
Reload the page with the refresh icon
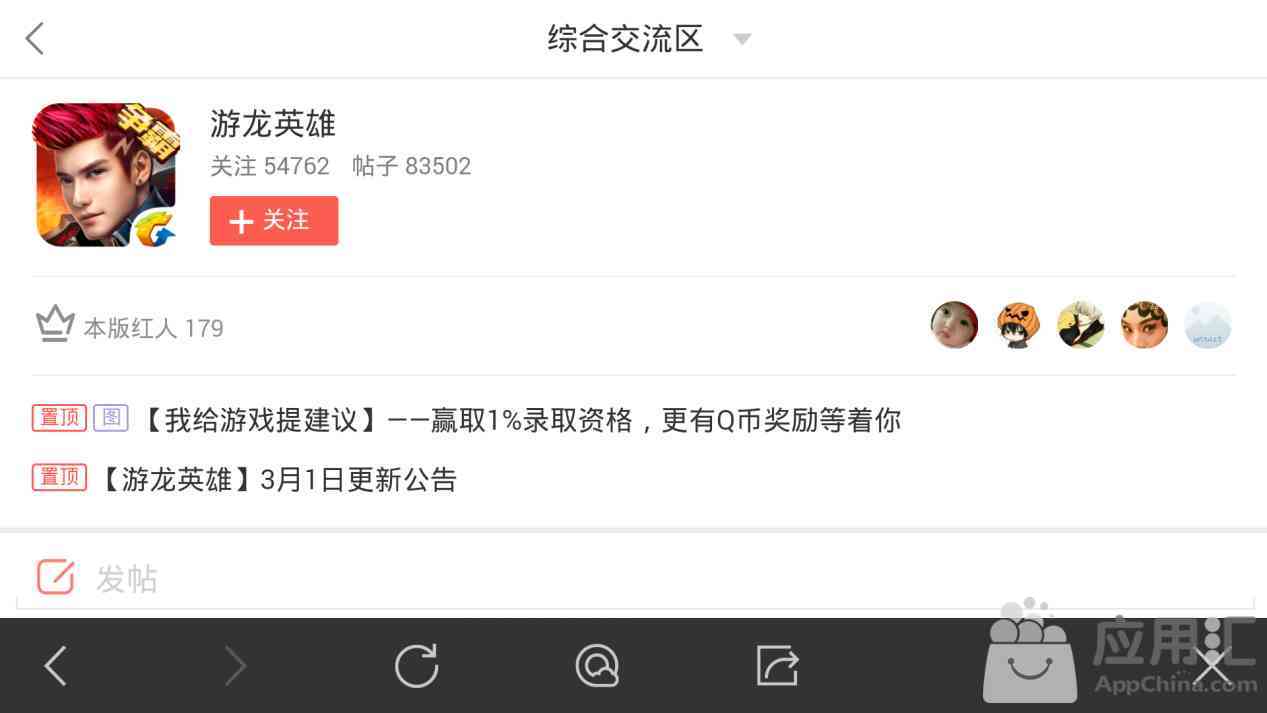click(x=416, y=666)
